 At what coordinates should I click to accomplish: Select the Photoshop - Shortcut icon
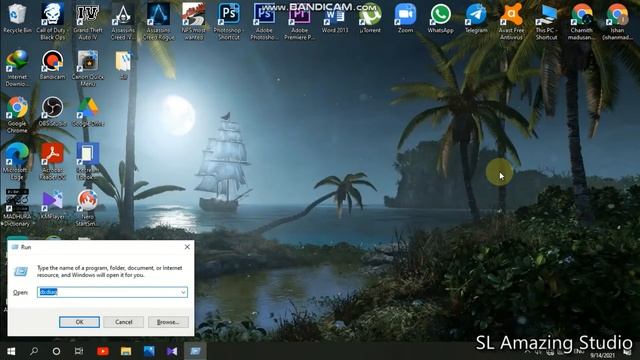pos(229,21)
